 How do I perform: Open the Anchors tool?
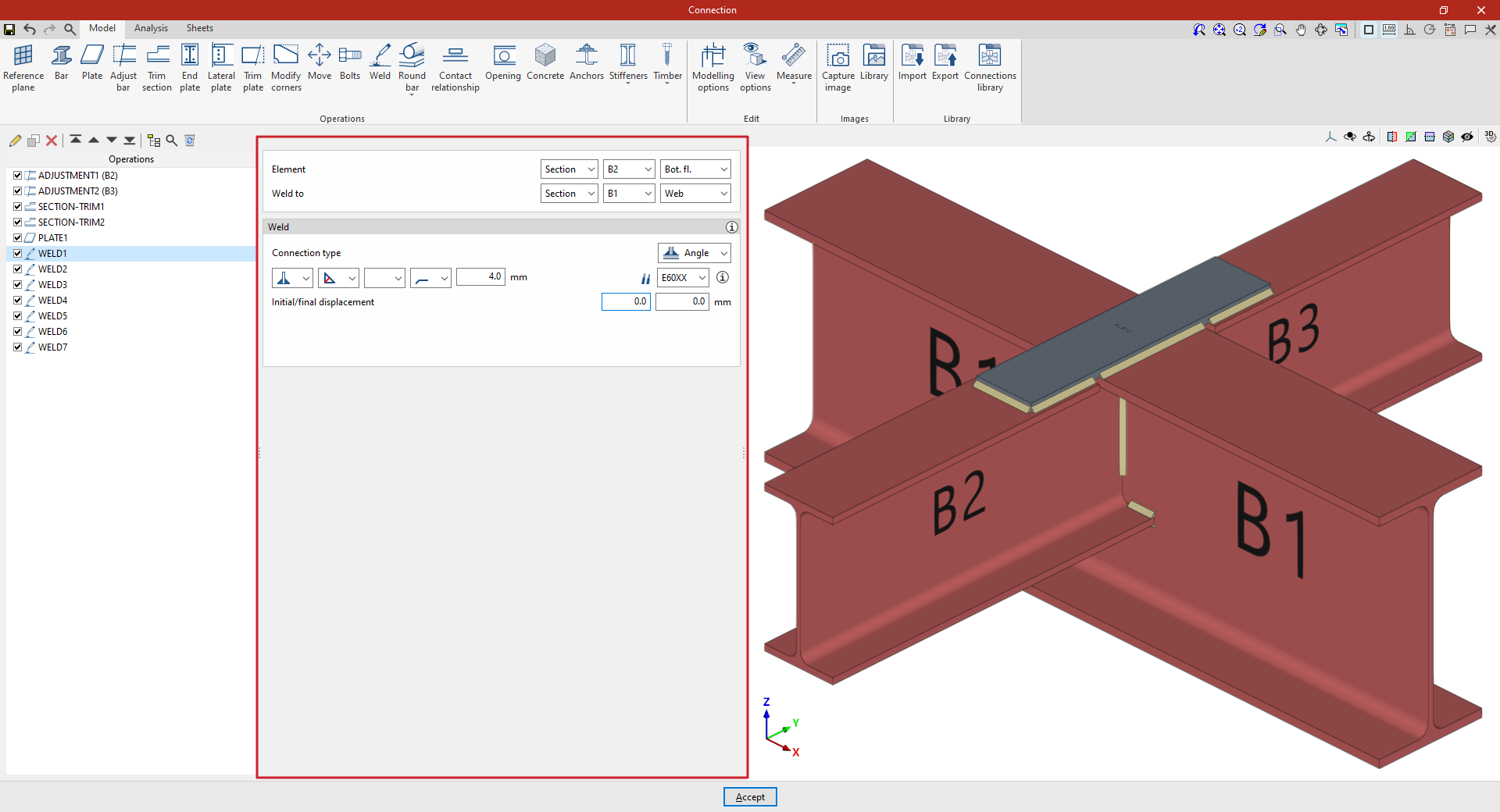click(x=586, y=62)
